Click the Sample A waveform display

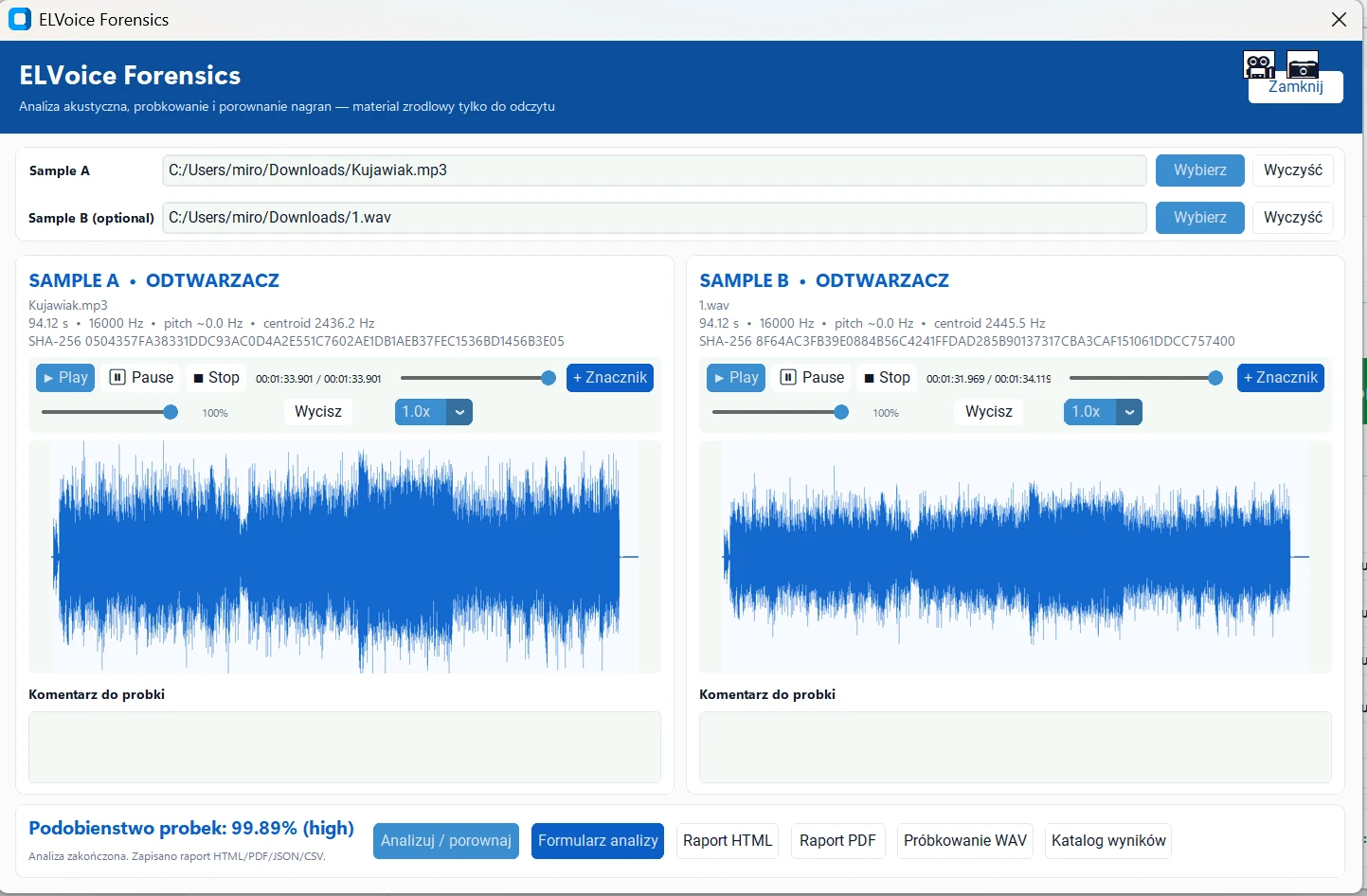(345, 557)
